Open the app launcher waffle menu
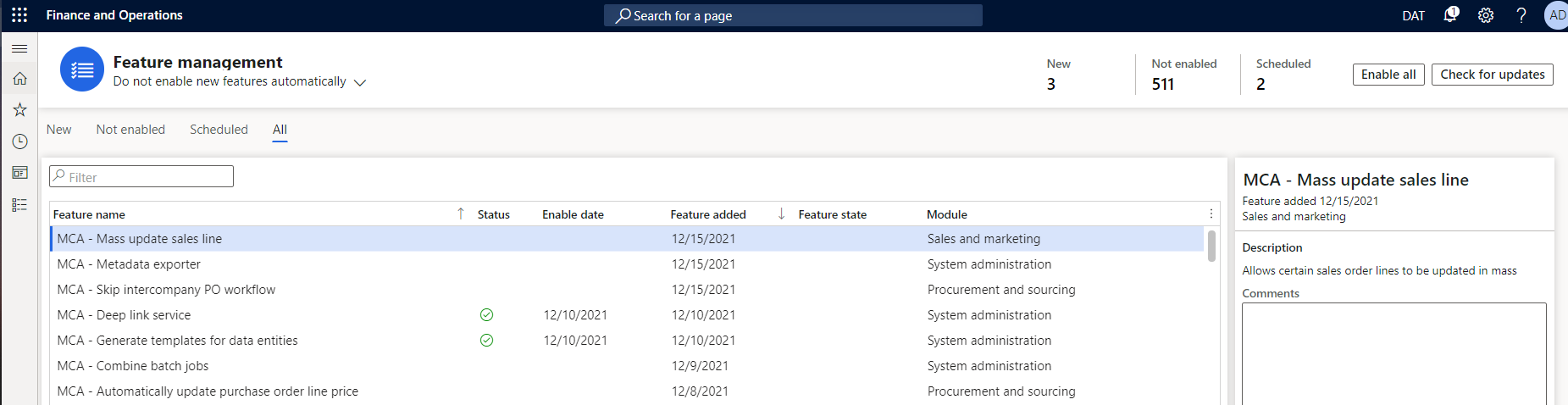 tap(19, 15)
